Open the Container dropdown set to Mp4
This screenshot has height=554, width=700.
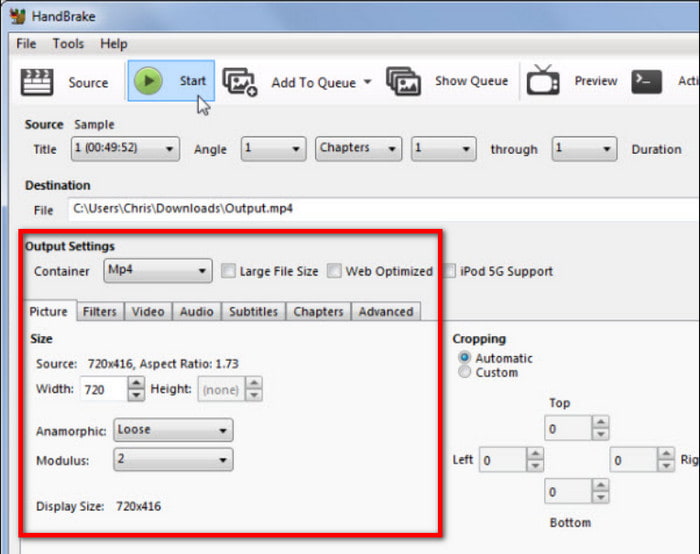point(158,271)
